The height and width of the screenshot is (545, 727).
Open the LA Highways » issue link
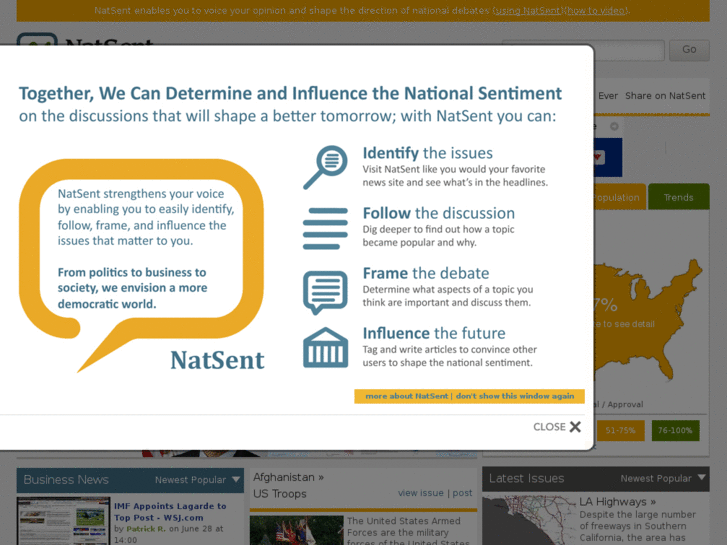coord(618,502)
